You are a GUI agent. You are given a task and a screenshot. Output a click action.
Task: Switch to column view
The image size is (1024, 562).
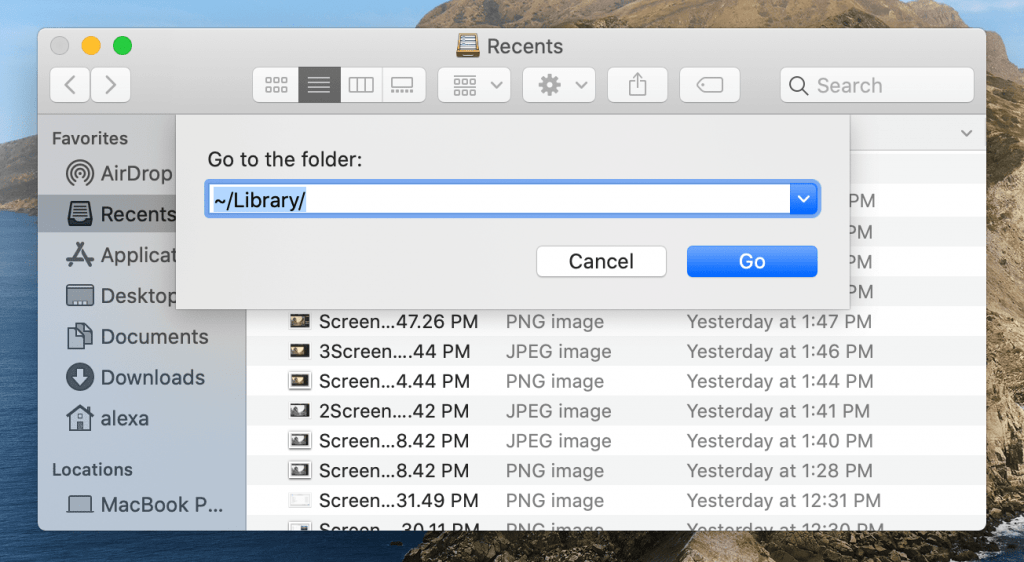(x=361, y=85)
